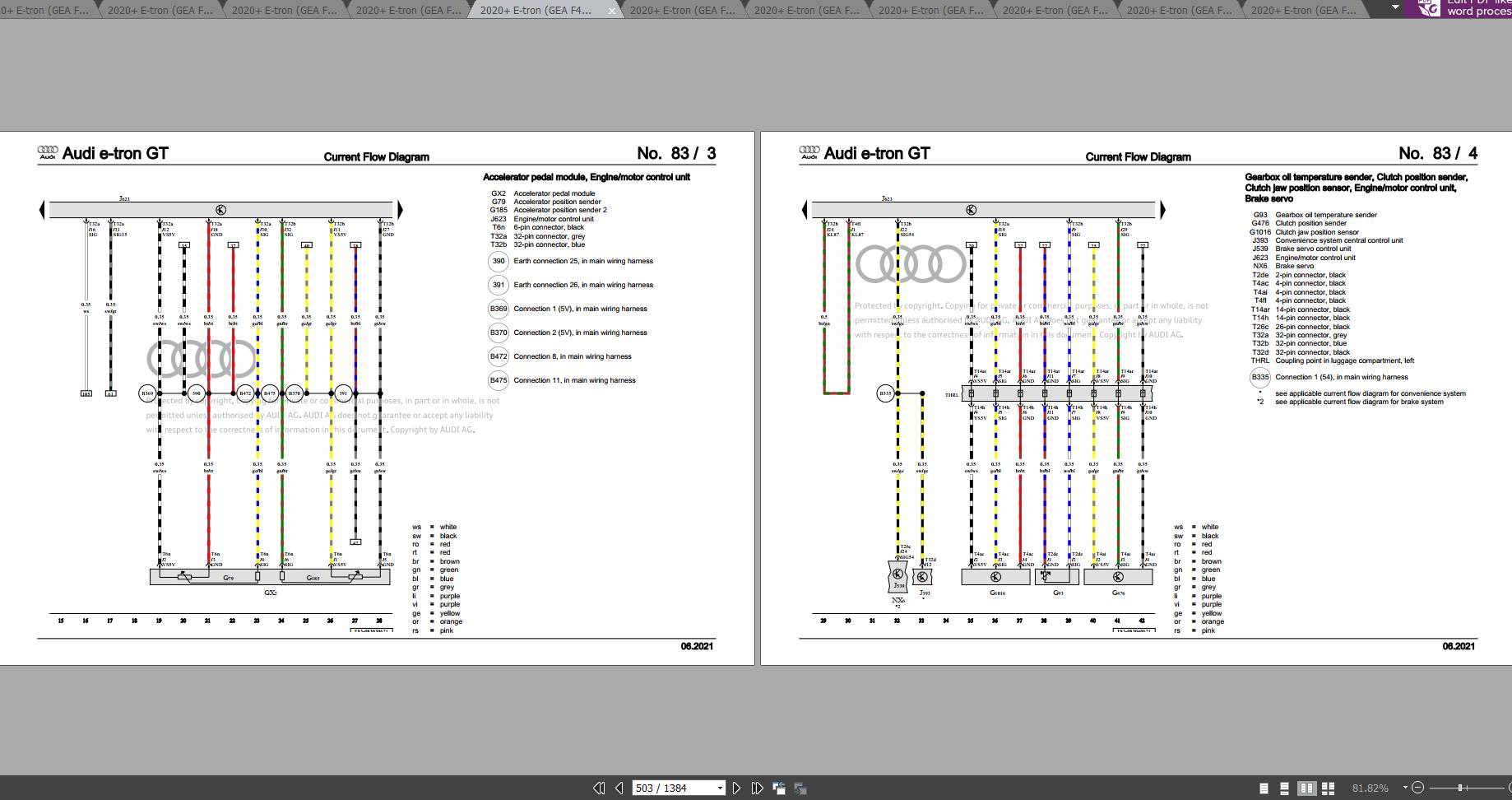This screenshot has width=1512, height=800.
Task: Go to the next page
Action: click(x=736, y=788)
